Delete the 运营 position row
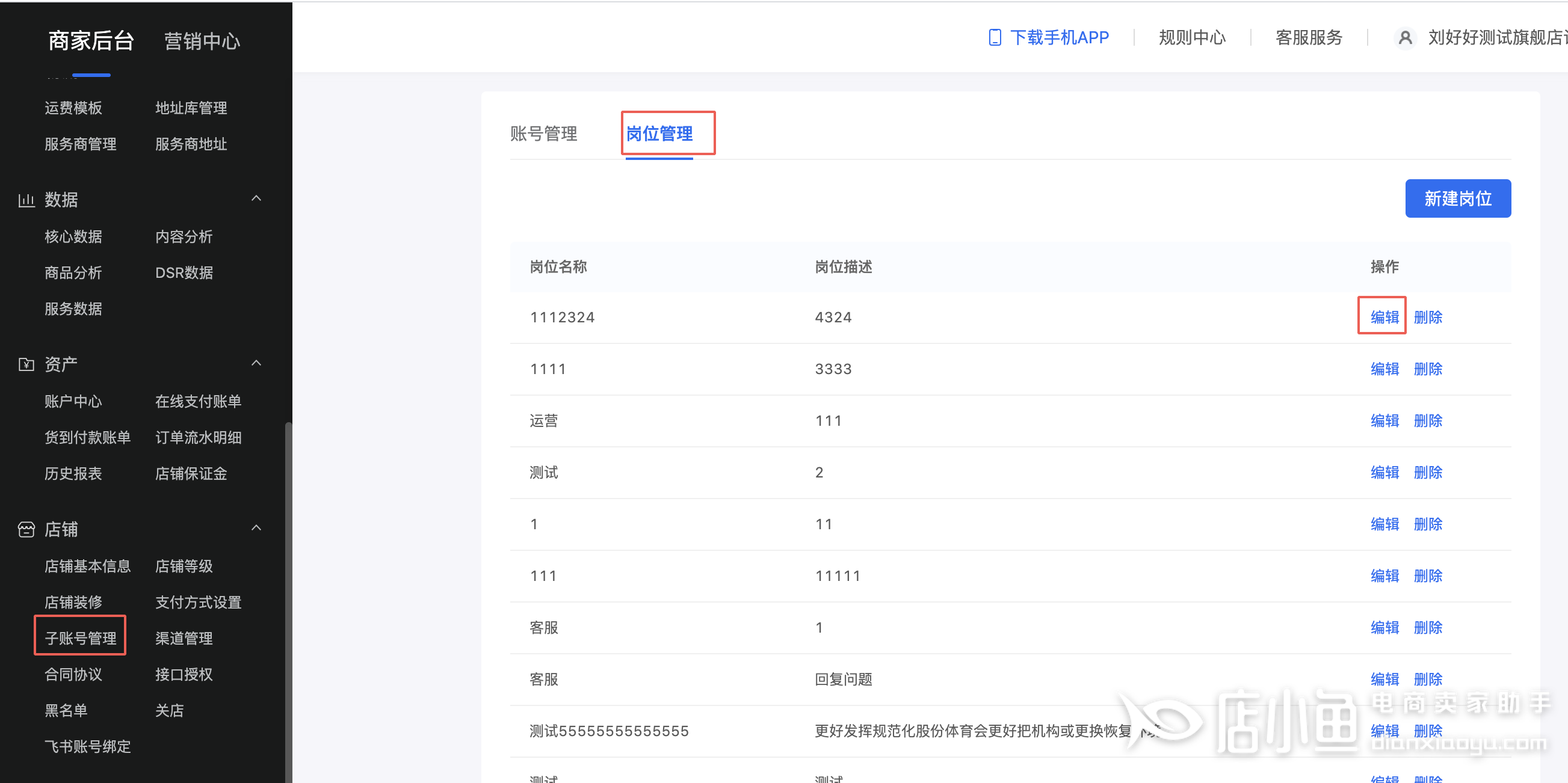 click(x=1427, y=420)
